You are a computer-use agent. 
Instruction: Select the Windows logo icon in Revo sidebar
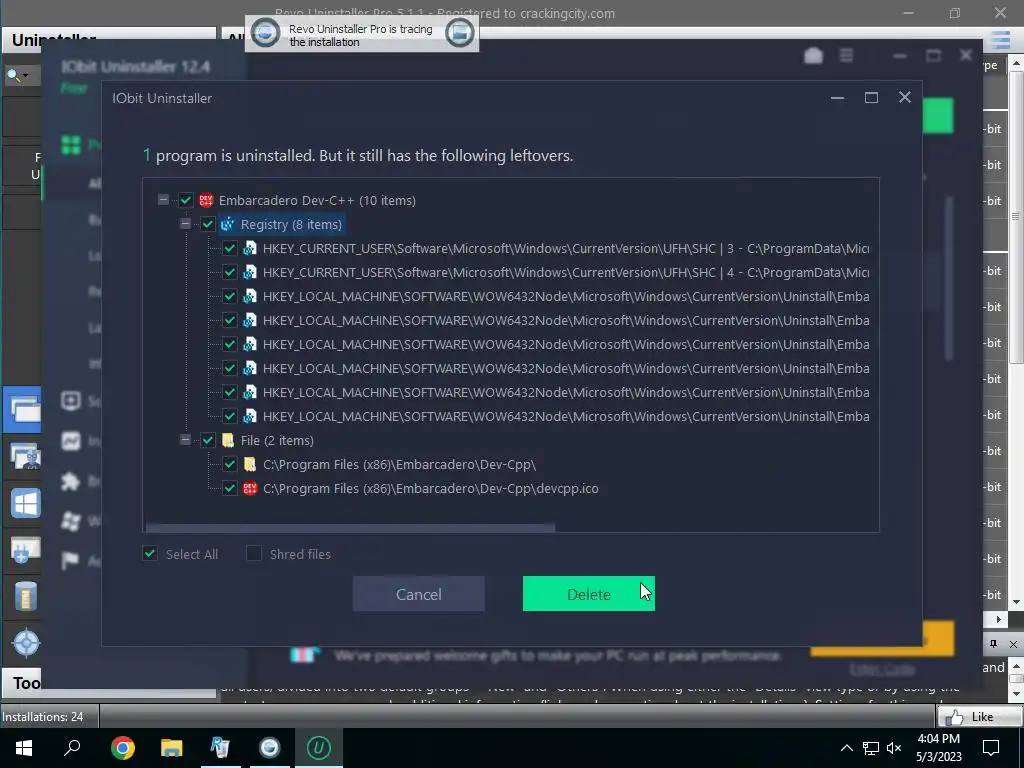[x=25, y=504]
